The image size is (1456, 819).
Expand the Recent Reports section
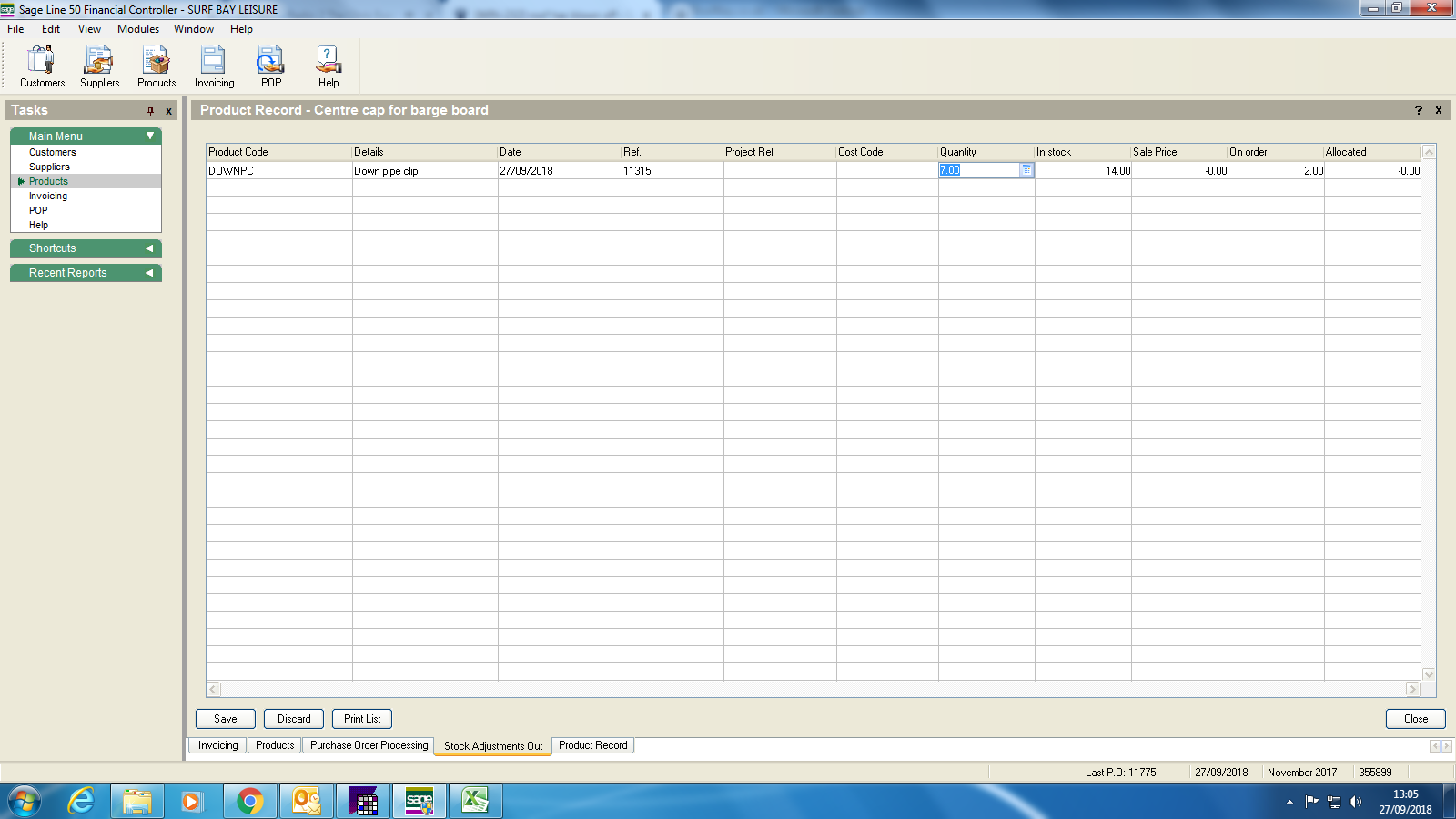149,273
